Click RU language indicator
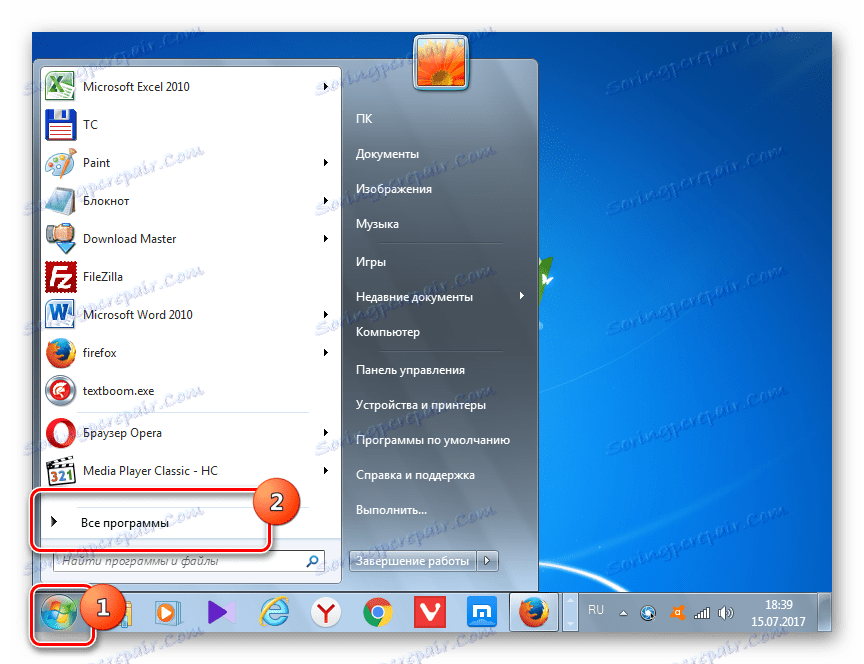Image resolution: width=864 pixels, height=664 pixels. [x=596, y=610]
